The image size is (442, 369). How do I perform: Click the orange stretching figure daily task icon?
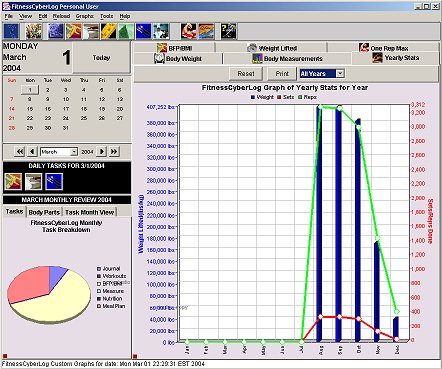click(13, 181)
